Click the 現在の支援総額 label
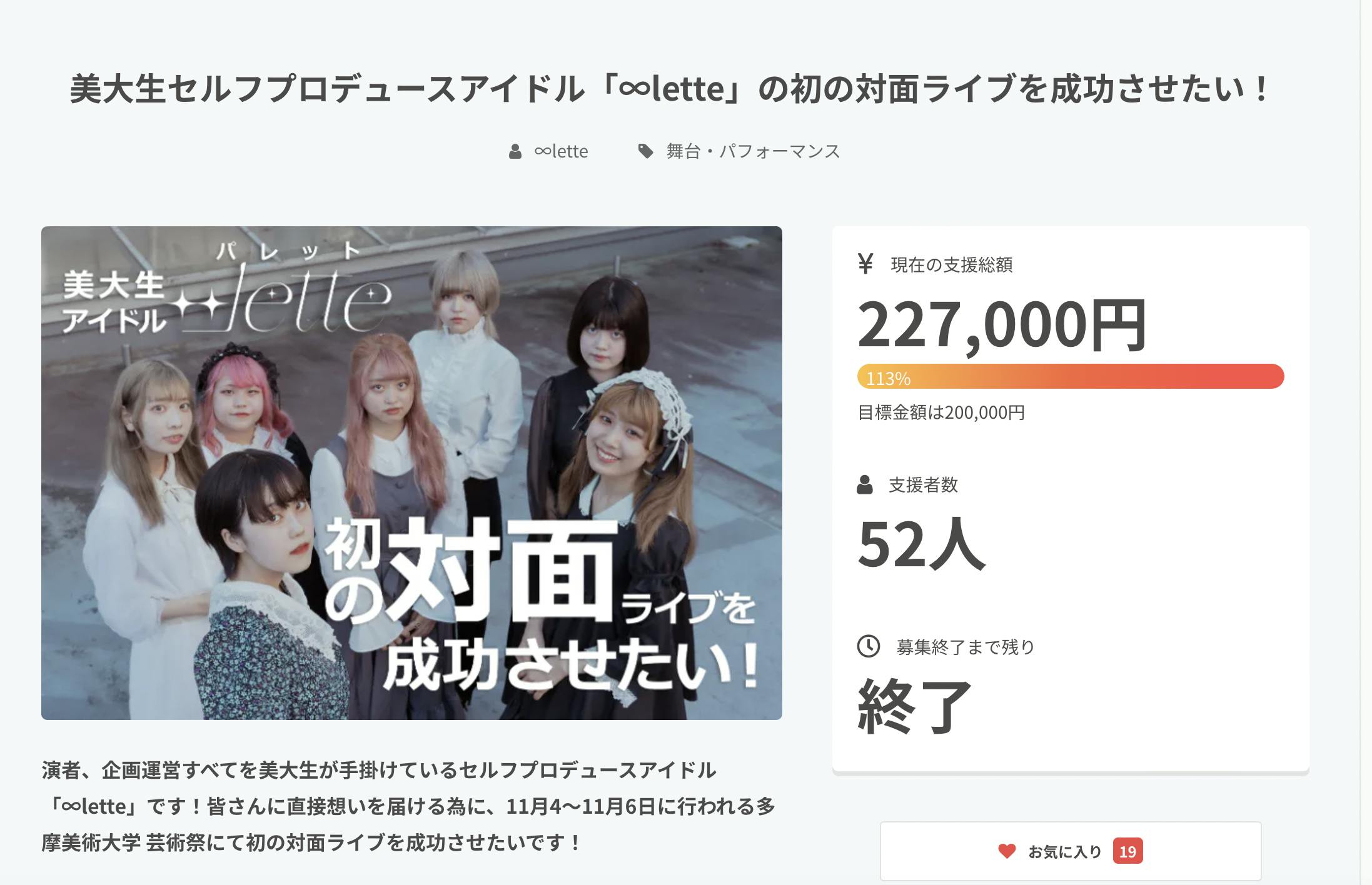 click(x=951, y=264)
